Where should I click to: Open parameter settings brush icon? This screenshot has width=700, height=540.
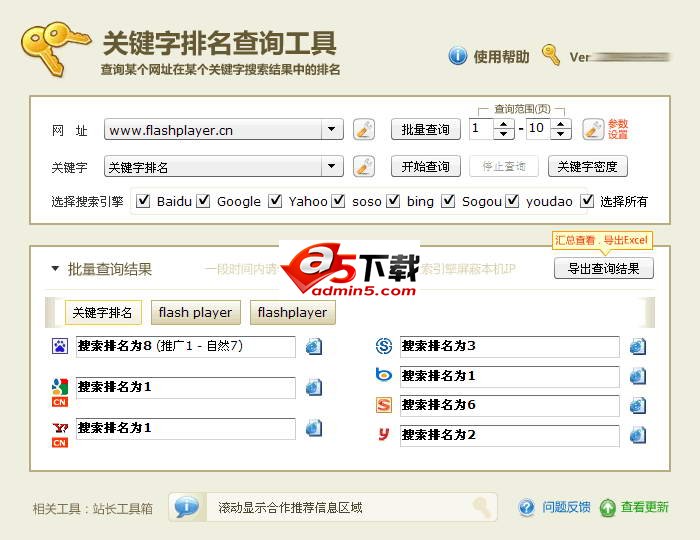[x=593, y=129]
